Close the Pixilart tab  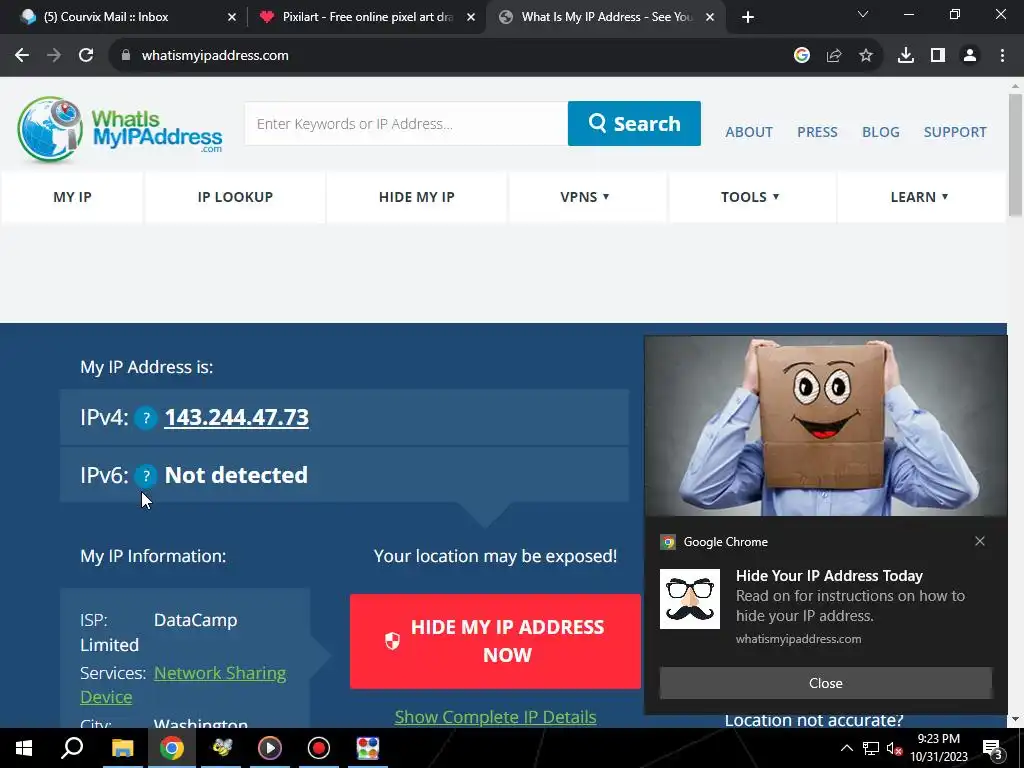(x=471, y=18)
